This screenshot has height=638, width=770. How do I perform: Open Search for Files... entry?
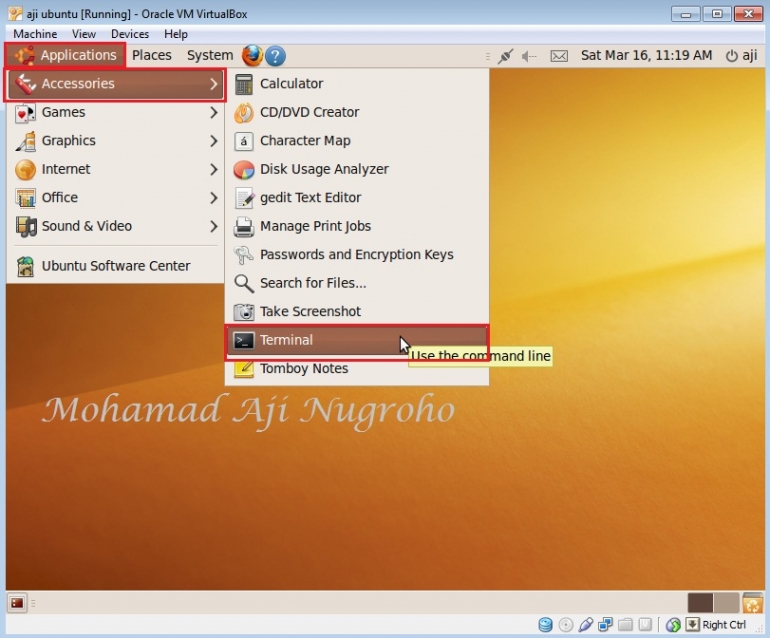pyautogui.click(x=357, y=283)
